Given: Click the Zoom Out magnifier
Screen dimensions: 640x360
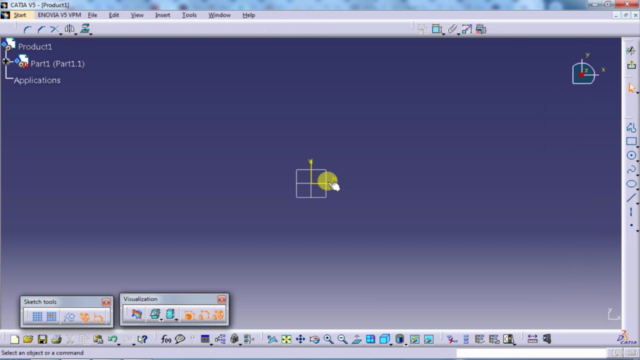Looking at the screenshot, I should coord(342,339).
